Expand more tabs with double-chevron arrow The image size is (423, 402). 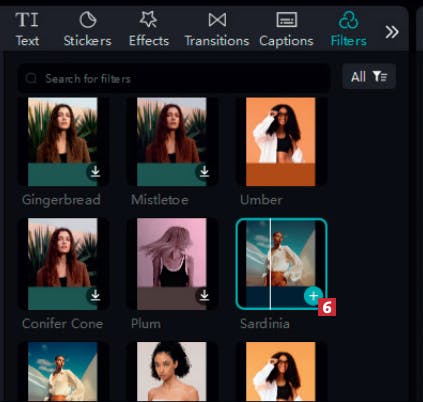tap(392, 32)
